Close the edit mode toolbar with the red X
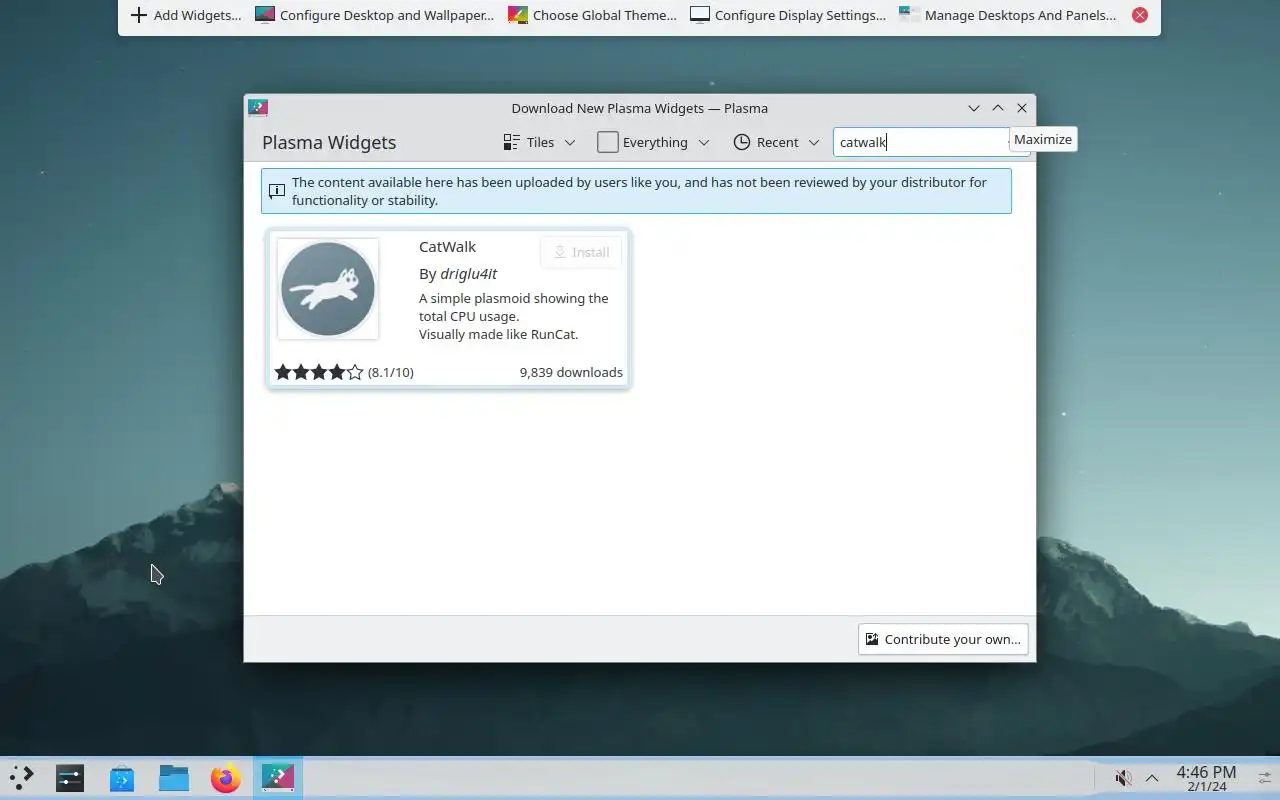The width and height of the screenshot is (1280, 800). click(x=1139, y=15)
